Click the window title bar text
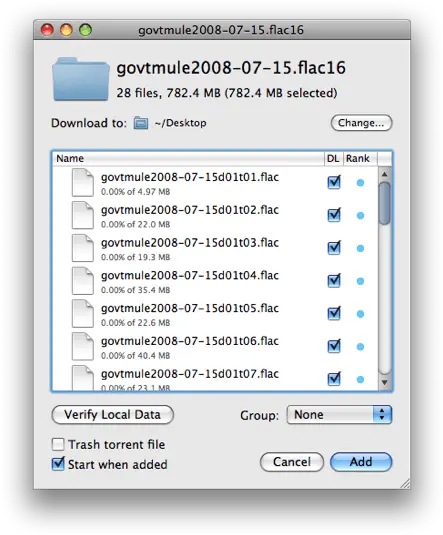This screenshot has height=535, width=443. pos(221,30)
